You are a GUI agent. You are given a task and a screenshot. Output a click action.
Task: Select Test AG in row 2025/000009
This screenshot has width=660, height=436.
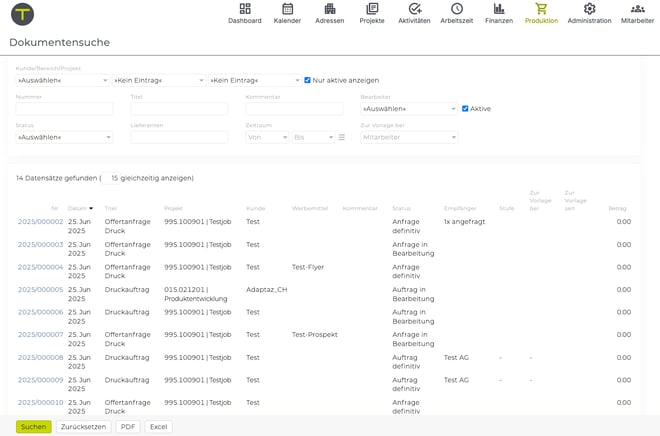[456, 380]
